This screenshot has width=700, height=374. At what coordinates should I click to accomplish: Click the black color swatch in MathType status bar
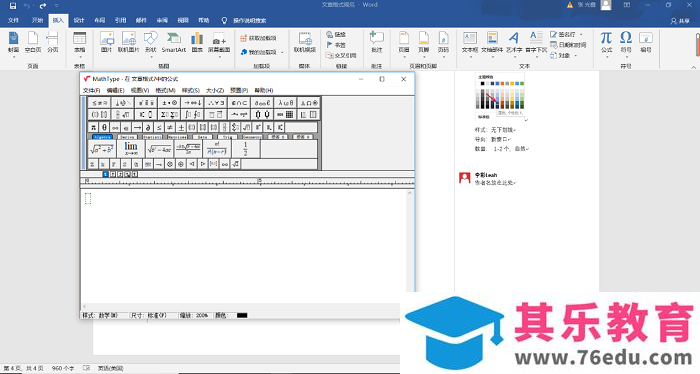(242, 316)
